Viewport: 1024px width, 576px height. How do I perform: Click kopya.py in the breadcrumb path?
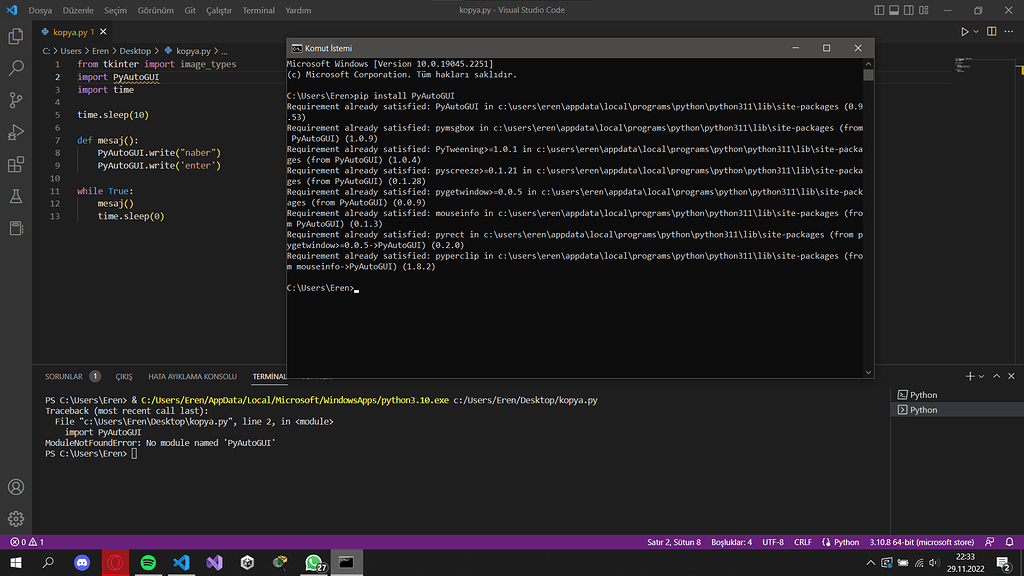click(193, 51)
